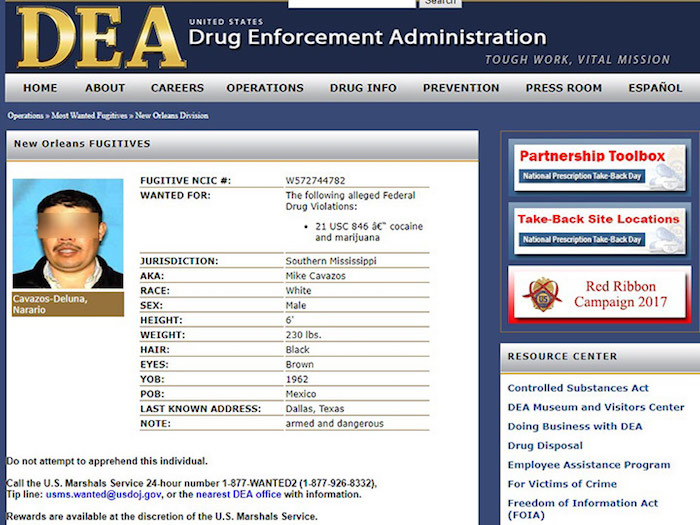Open the Controlled Substances Act link
The width and height of the screenshot is (700, 525).
point(578,388)
